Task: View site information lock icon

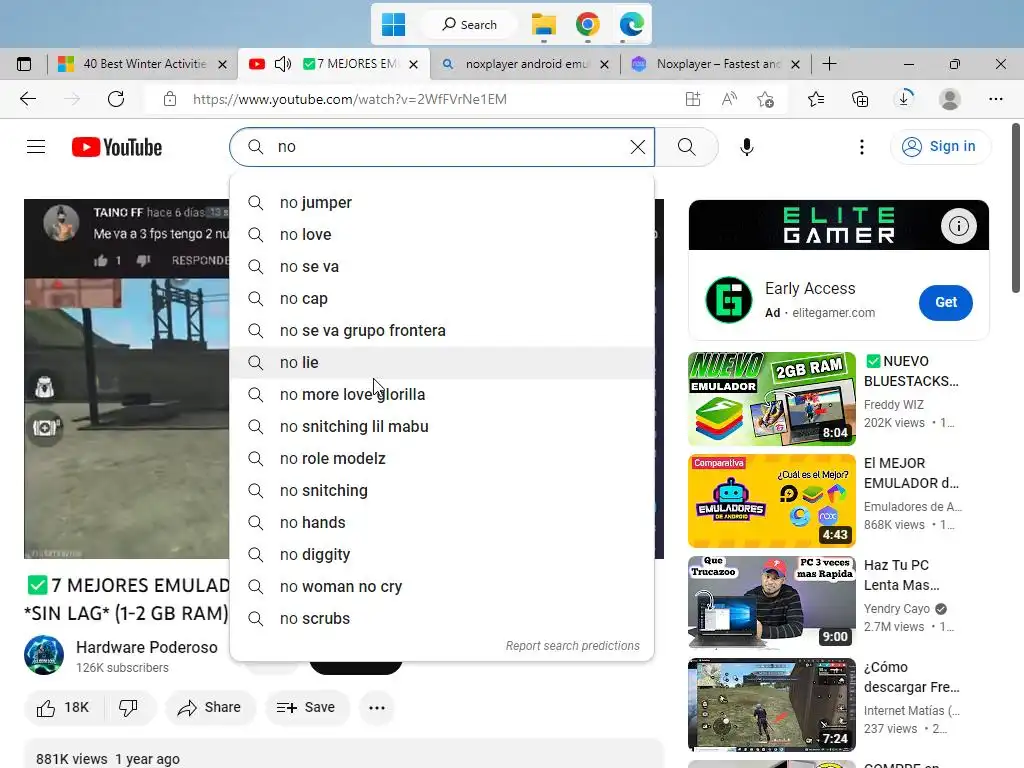Action: click(170, 99)
